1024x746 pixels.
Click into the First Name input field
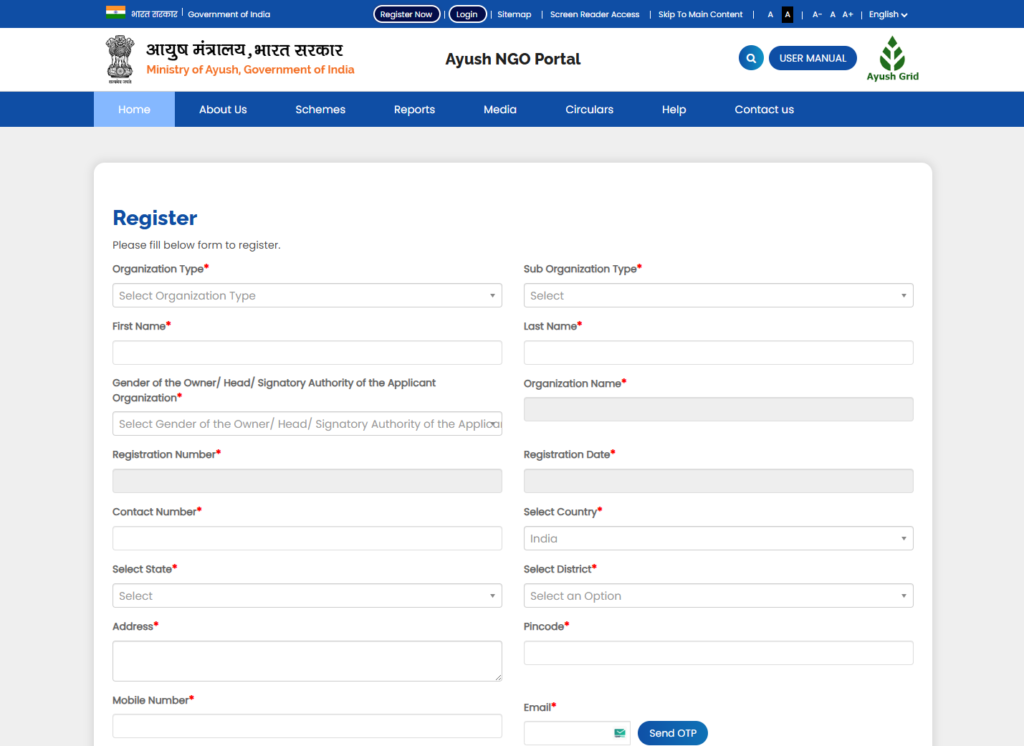307,353
